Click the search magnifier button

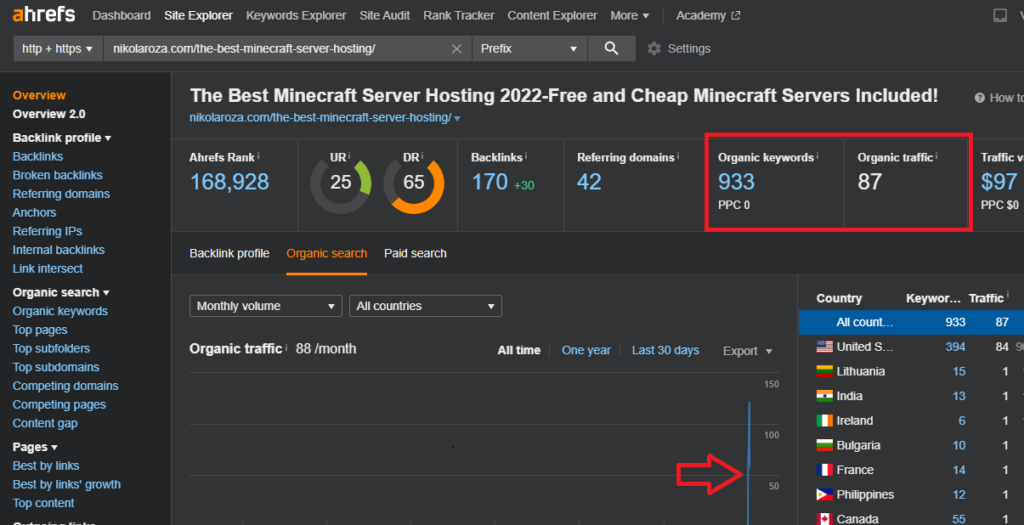(611, 48)
